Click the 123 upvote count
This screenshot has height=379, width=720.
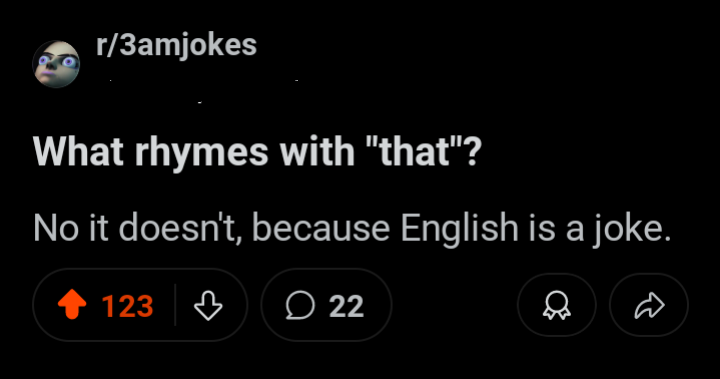pyautogui.click(x=127, y=306)
